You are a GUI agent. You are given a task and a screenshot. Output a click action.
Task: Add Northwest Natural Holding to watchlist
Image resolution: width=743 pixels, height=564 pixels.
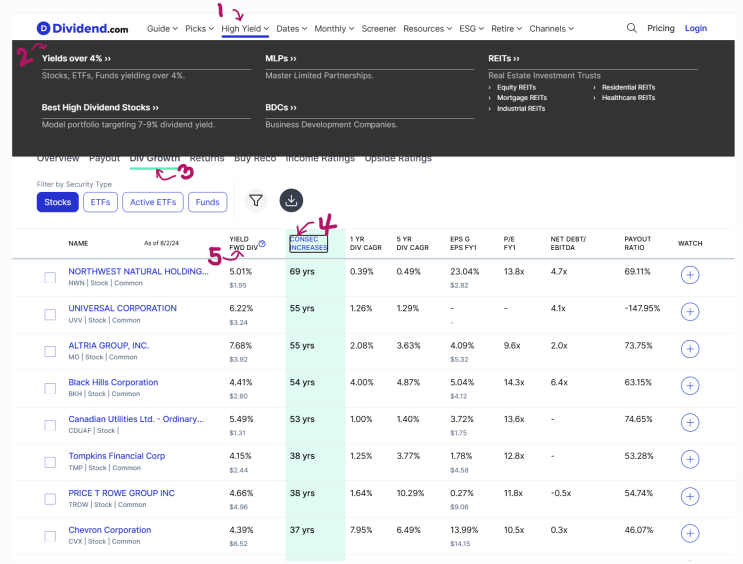coord(689,276)
